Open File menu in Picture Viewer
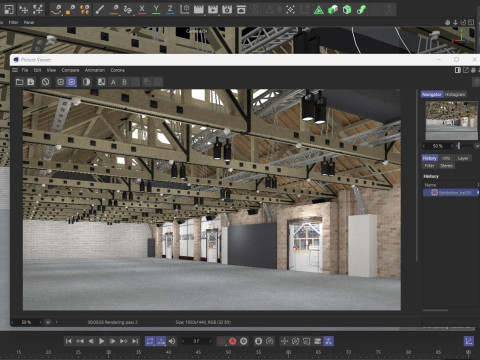This screenshot has height=360, width=480. coord(25,70)
